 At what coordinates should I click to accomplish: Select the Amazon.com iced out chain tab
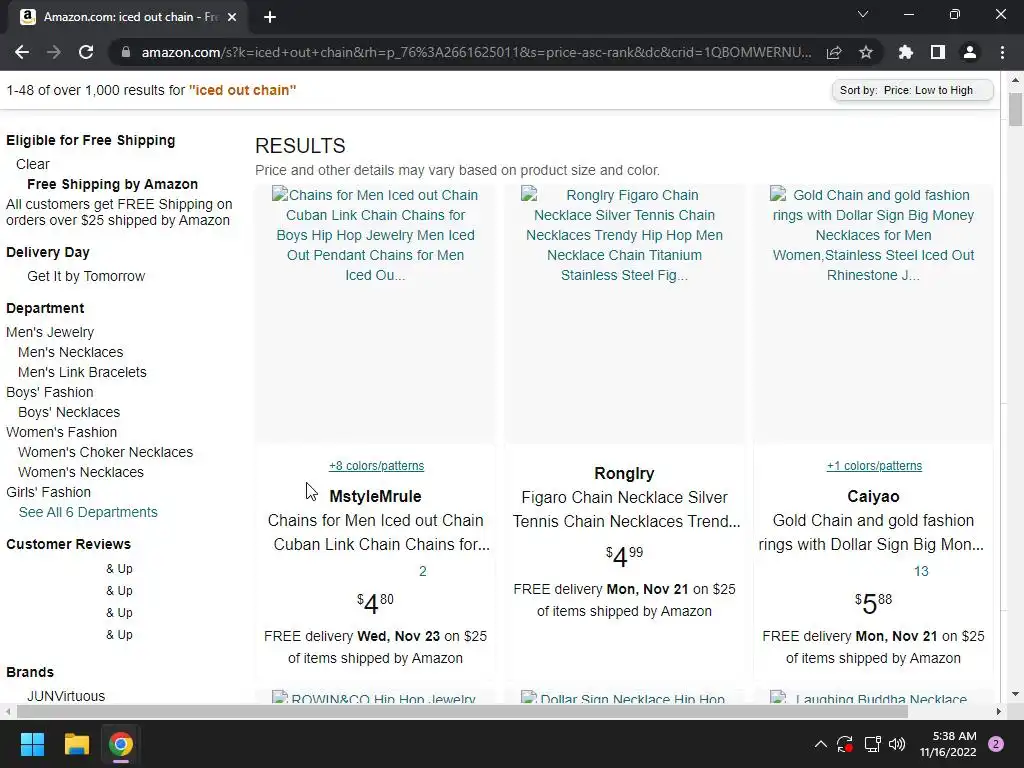coord(127,17)
